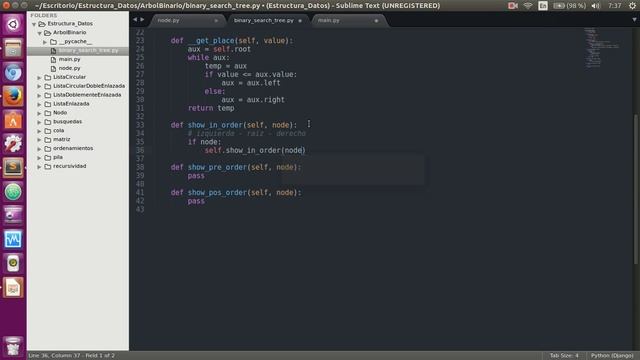Click the comment on line 34
Viewport: 640px width, 360px height.
point(247,133)
